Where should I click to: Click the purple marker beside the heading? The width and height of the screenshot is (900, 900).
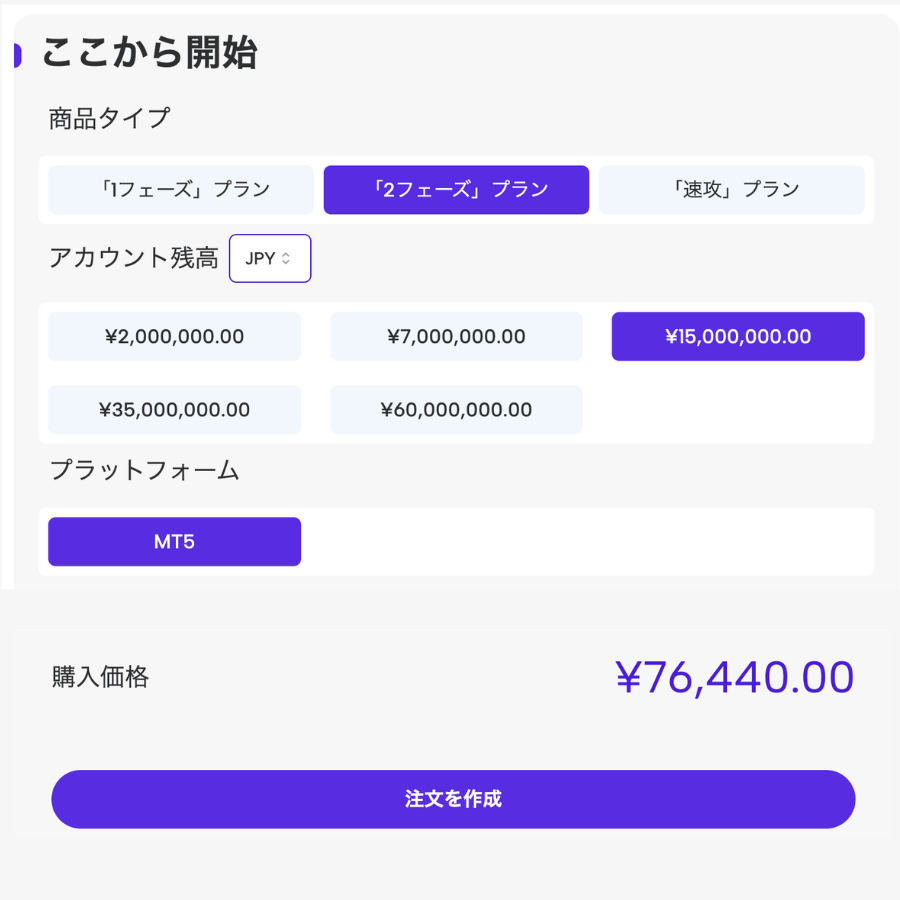(x=17, y=56)
